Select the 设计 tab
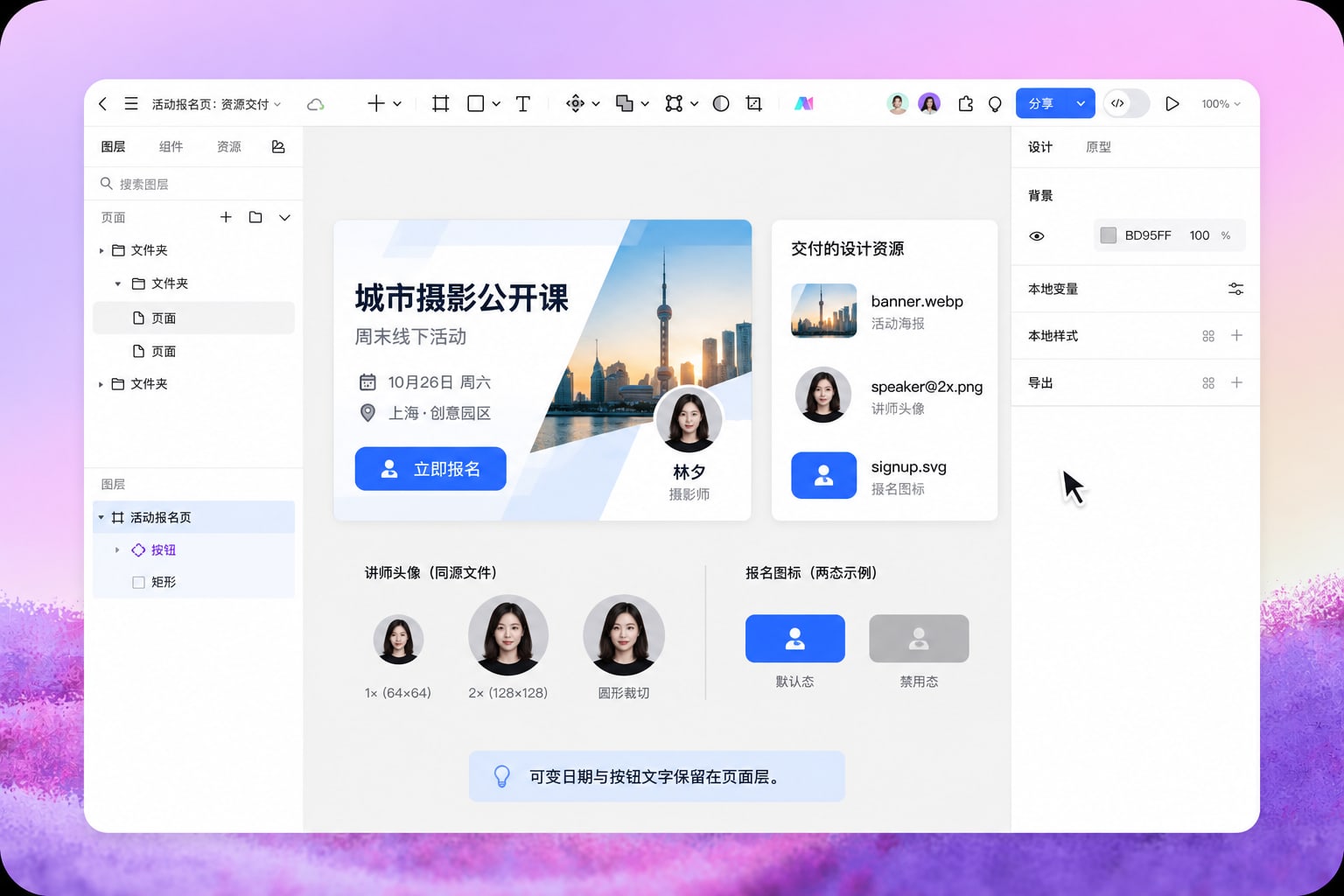Screen dimensions: 1344x896 pyautogui.click(x=1040, y=147)
